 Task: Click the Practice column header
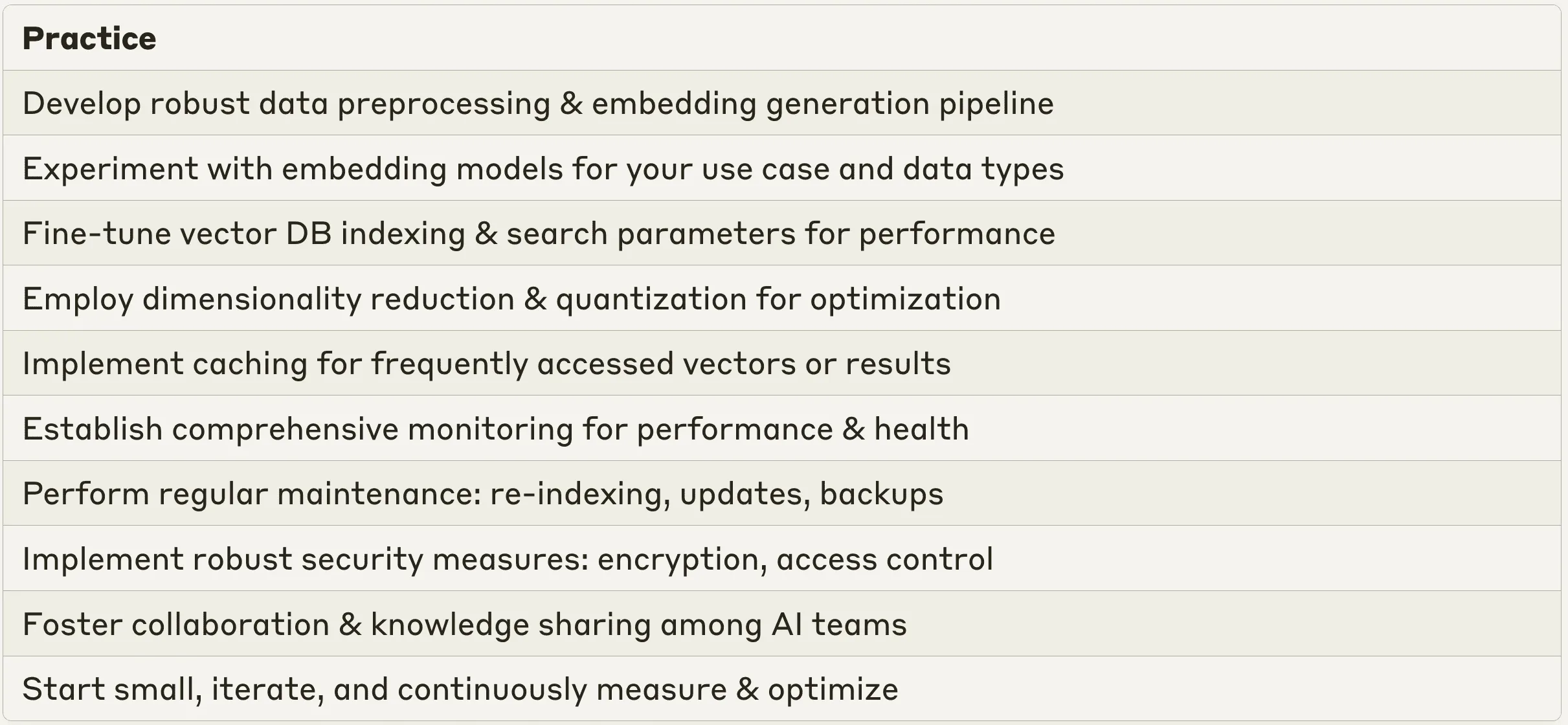tap(89, 38)
